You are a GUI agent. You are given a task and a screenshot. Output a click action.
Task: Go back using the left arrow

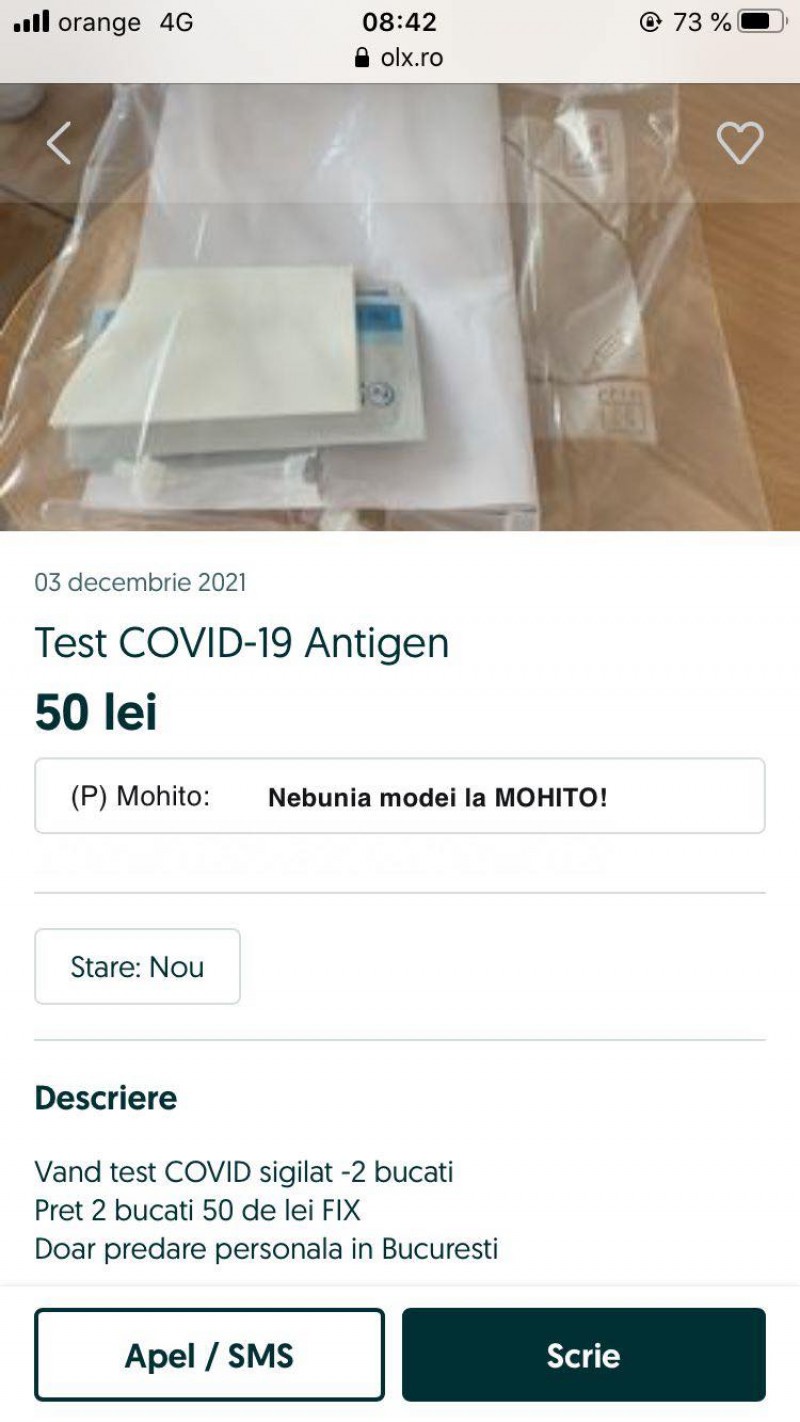pos(59,143)
